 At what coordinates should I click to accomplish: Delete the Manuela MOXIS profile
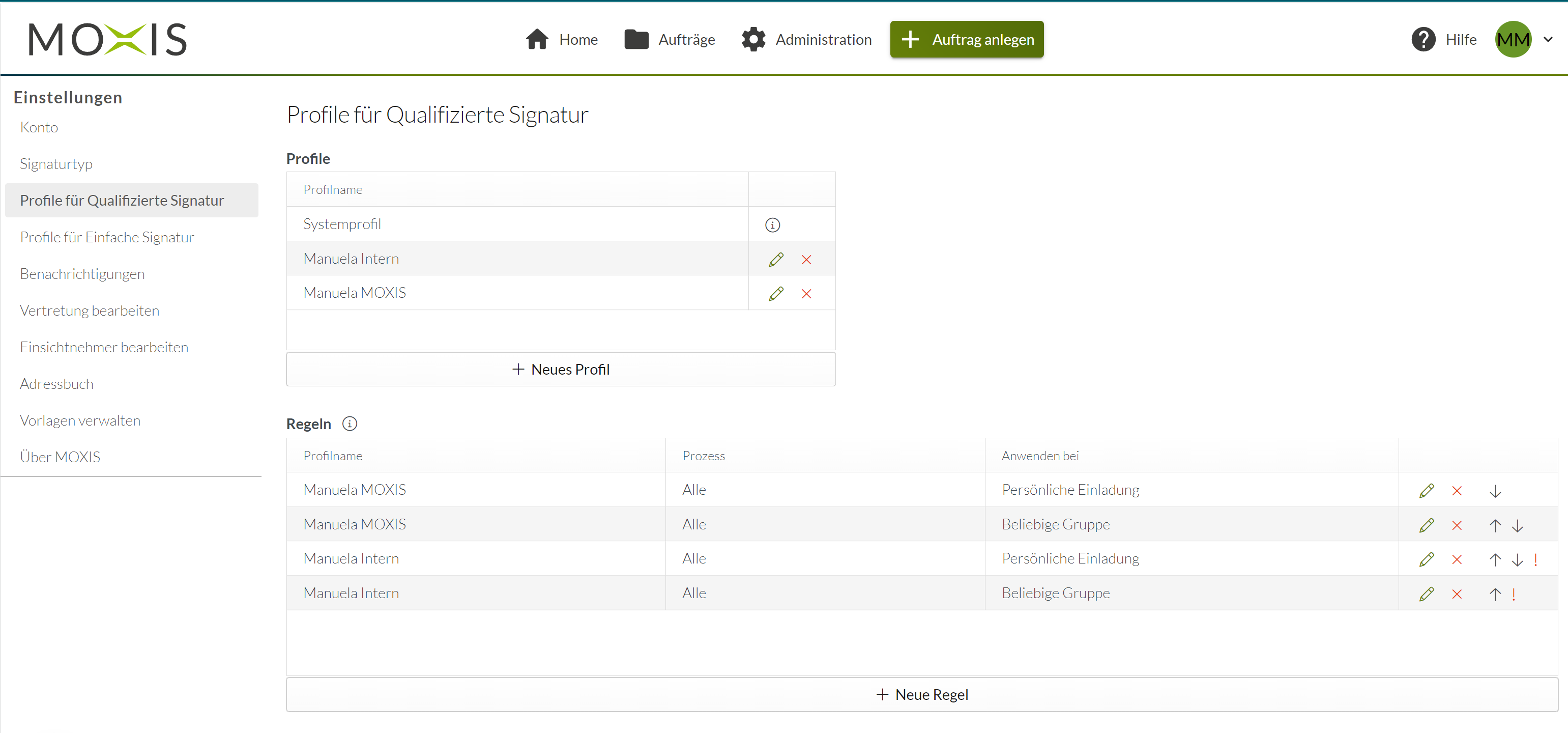pos(806,294)
